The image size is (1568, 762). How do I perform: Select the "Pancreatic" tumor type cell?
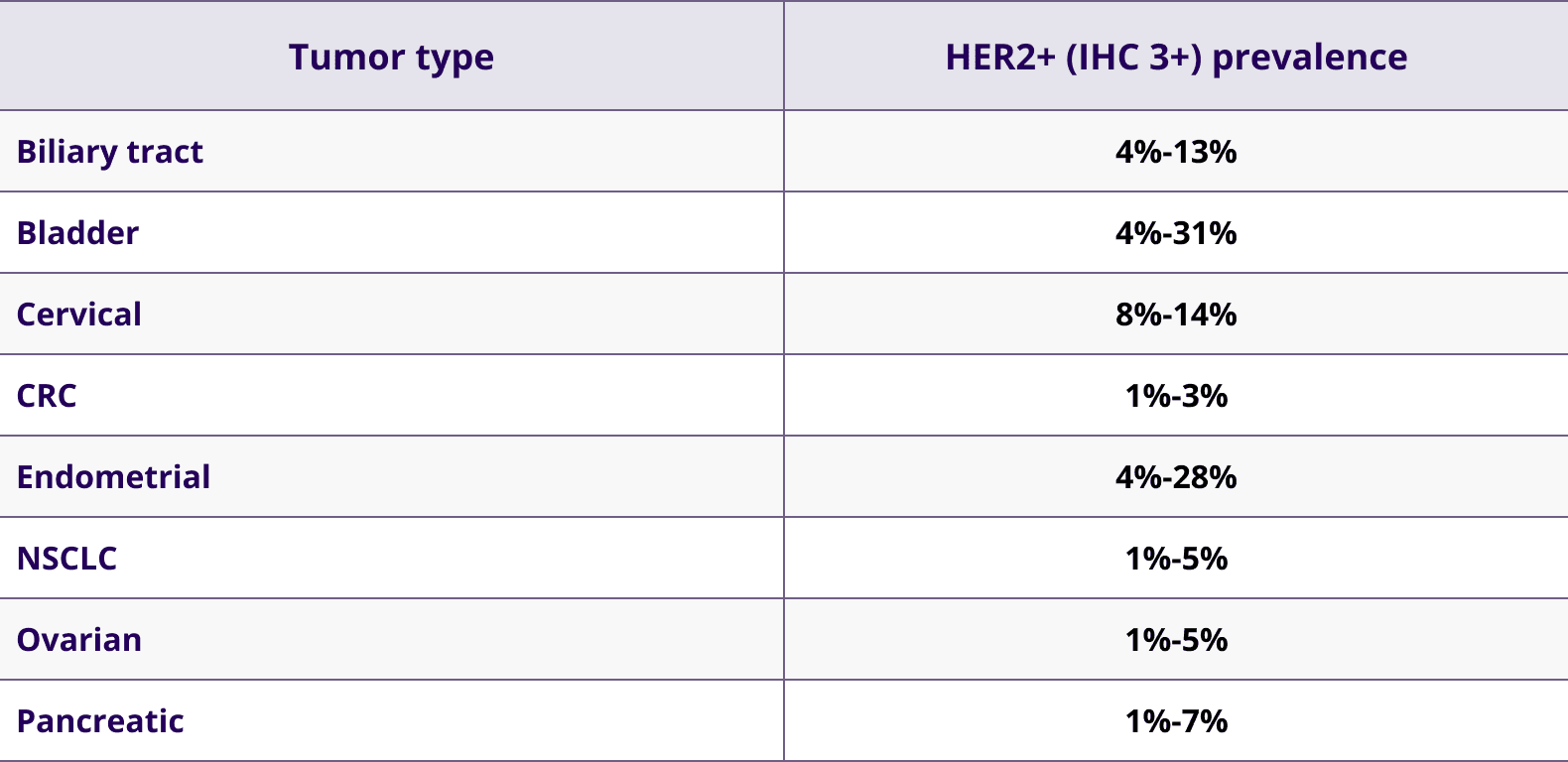(x=100, y=721)
